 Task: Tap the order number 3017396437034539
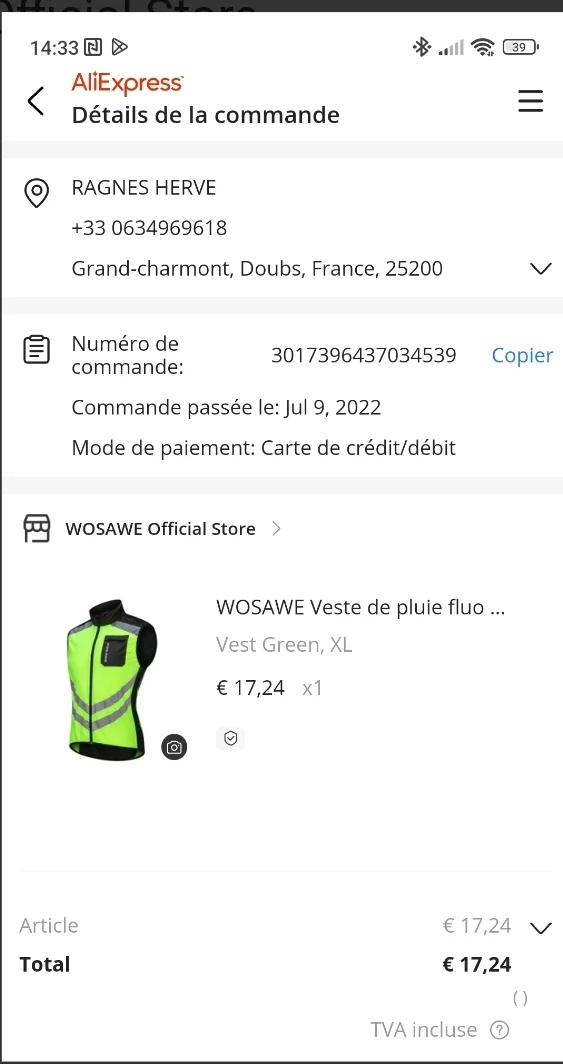click(364, 355)
